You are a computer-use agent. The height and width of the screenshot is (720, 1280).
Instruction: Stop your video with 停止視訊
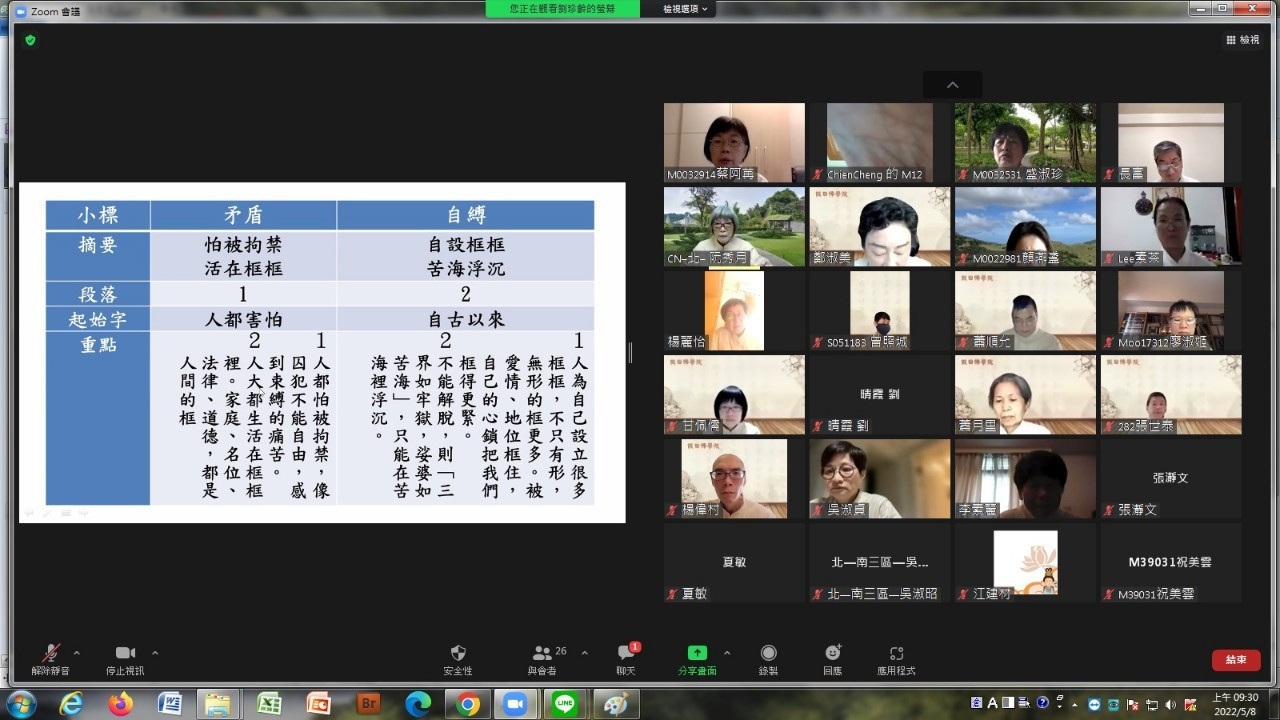pos(124,658)
